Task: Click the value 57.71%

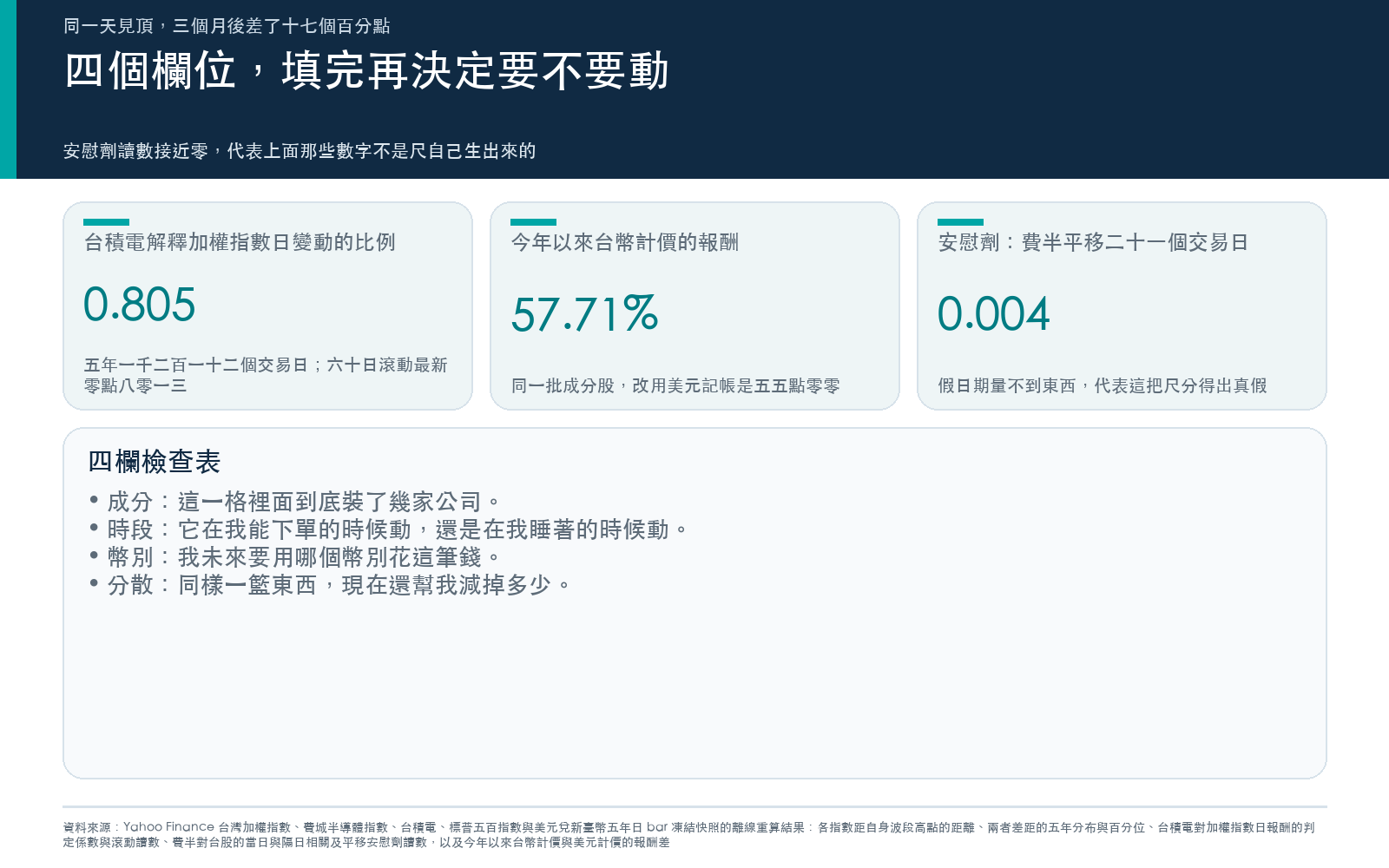Action: tap(584, 313)
